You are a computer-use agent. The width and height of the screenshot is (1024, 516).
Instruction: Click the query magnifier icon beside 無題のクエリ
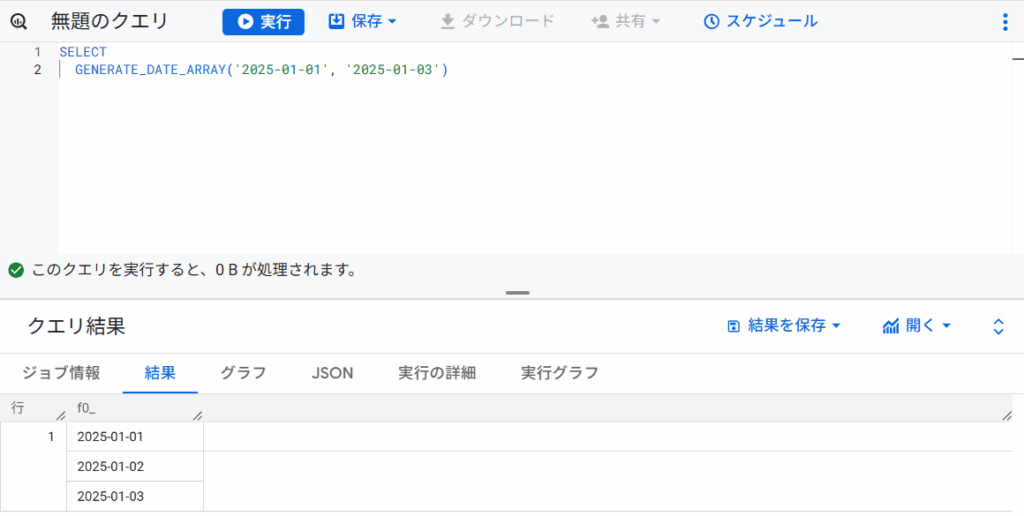19,22
